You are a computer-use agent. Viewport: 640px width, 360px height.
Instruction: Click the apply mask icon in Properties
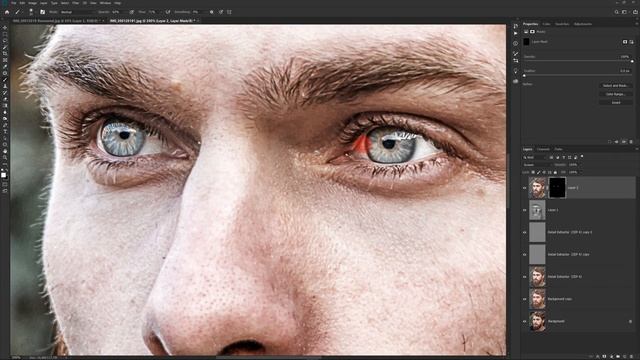pyautogui.click(x=616, y=142)
